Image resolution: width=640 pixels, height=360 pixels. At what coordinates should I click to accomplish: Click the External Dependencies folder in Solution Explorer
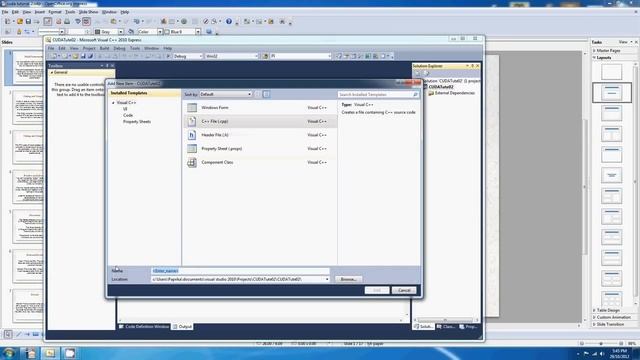pos(451,93)
